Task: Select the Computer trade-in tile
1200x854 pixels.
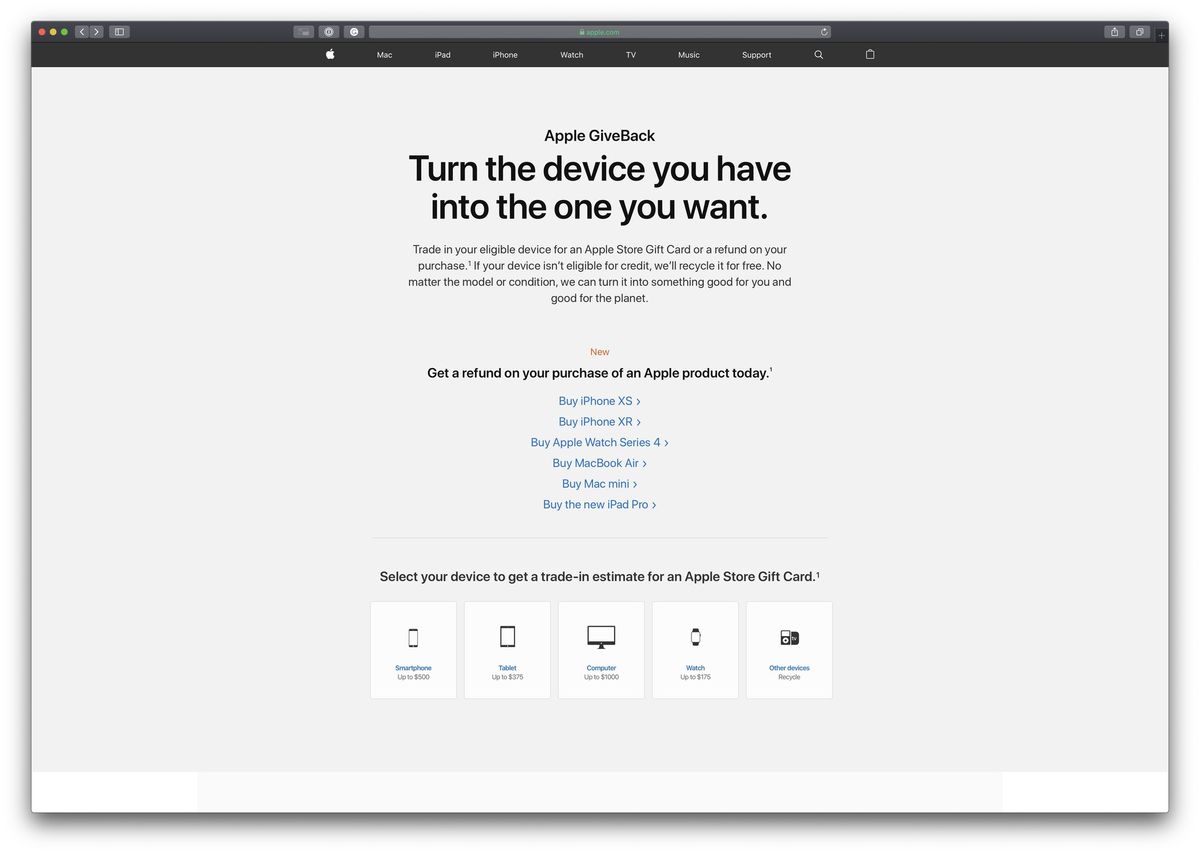Action: pyautogui.click(x=601, y=649)
